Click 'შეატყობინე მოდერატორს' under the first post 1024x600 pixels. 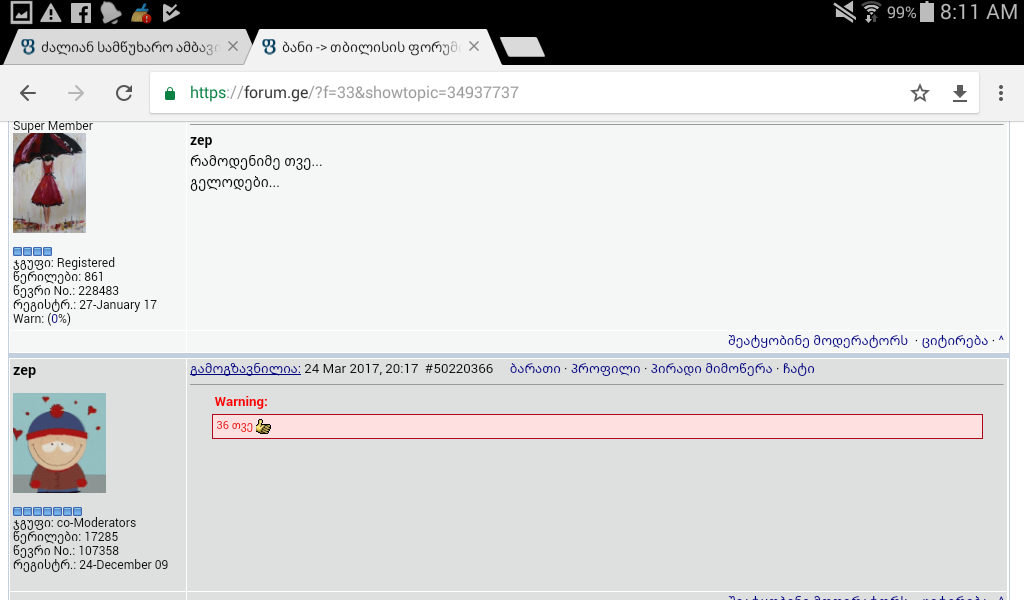point(818,341)
